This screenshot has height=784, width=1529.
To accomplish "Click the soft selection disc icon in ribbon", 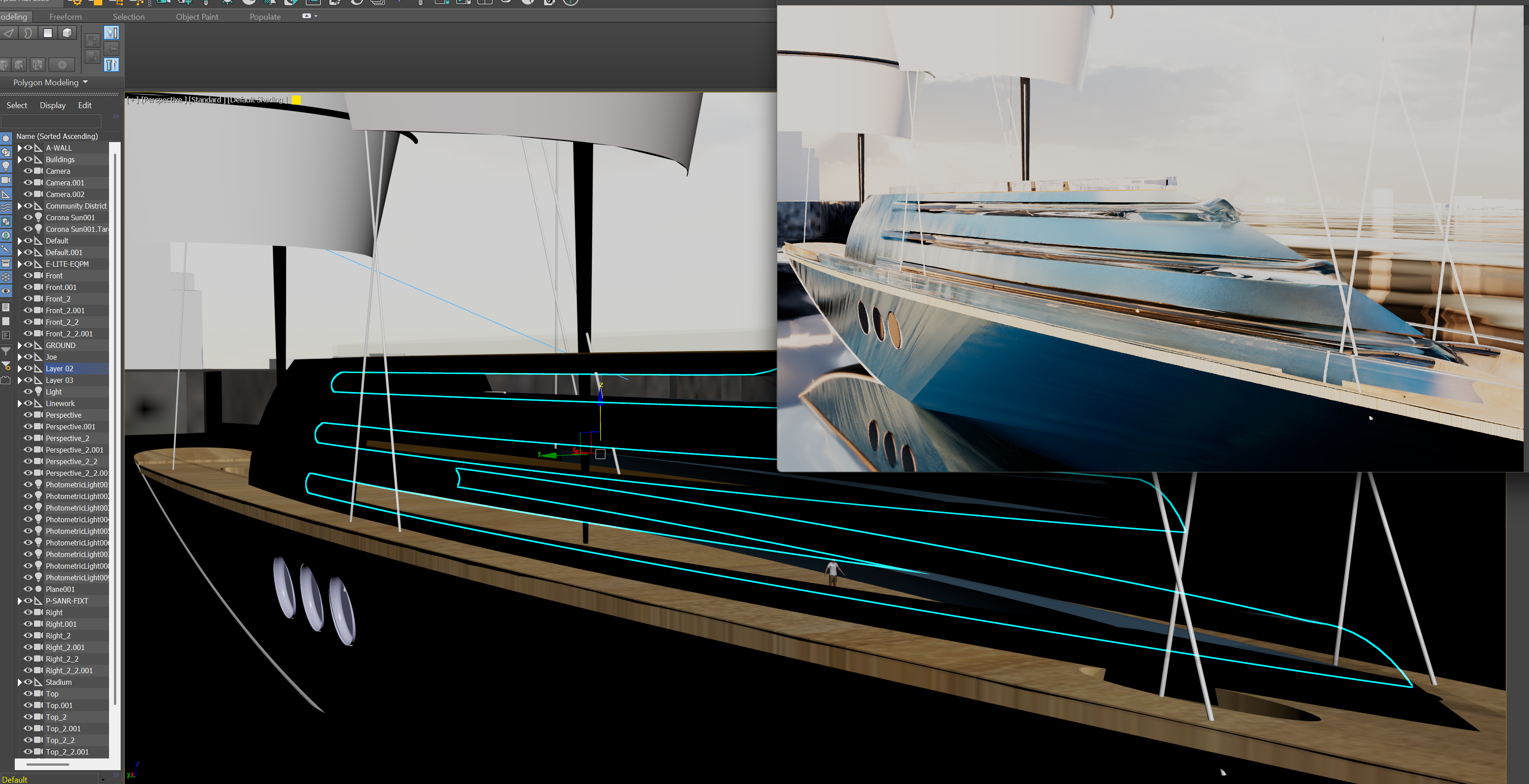I will (x=62, y=64).
